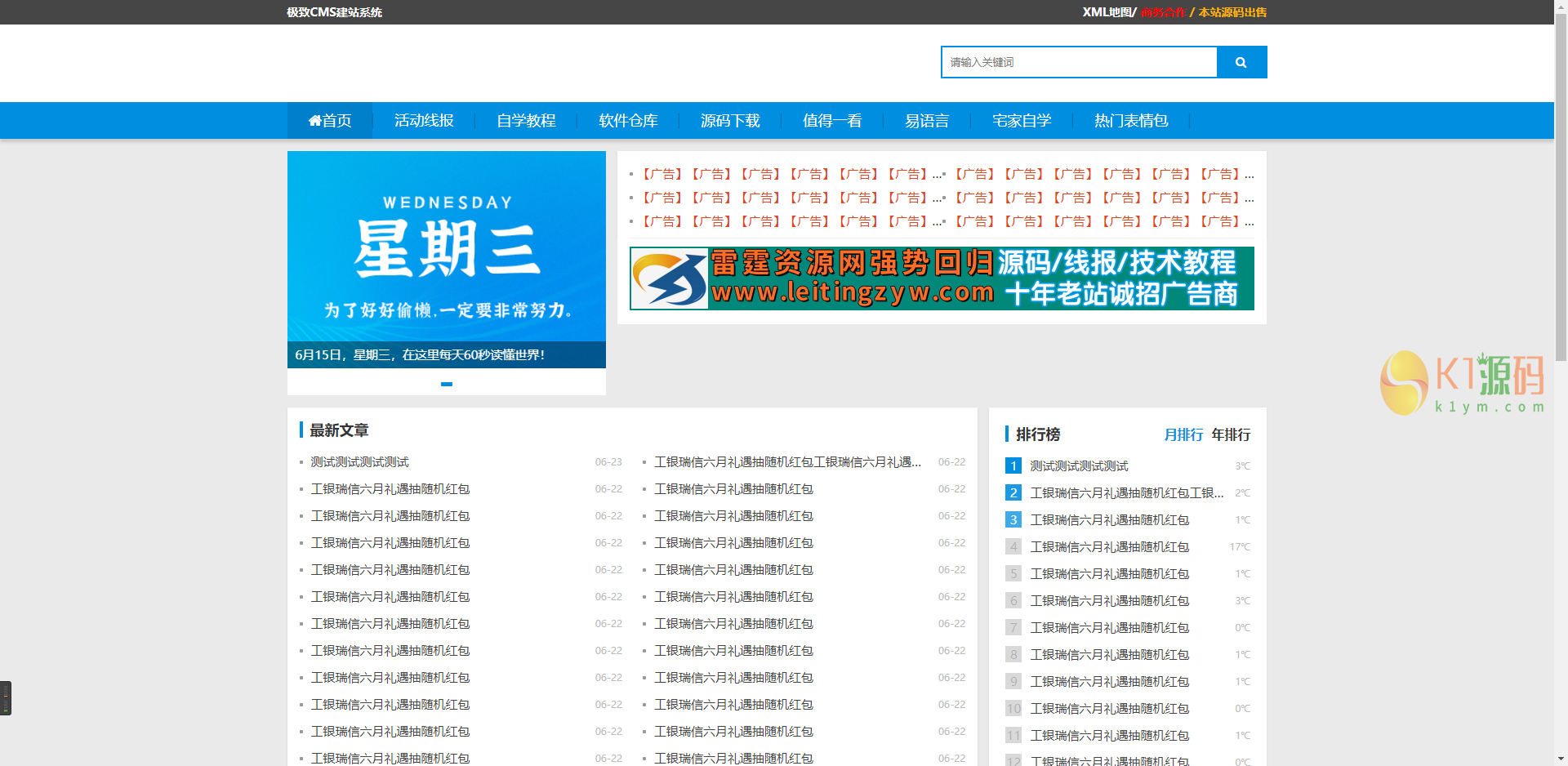Open the XML地图 link in top bar

1107,12
